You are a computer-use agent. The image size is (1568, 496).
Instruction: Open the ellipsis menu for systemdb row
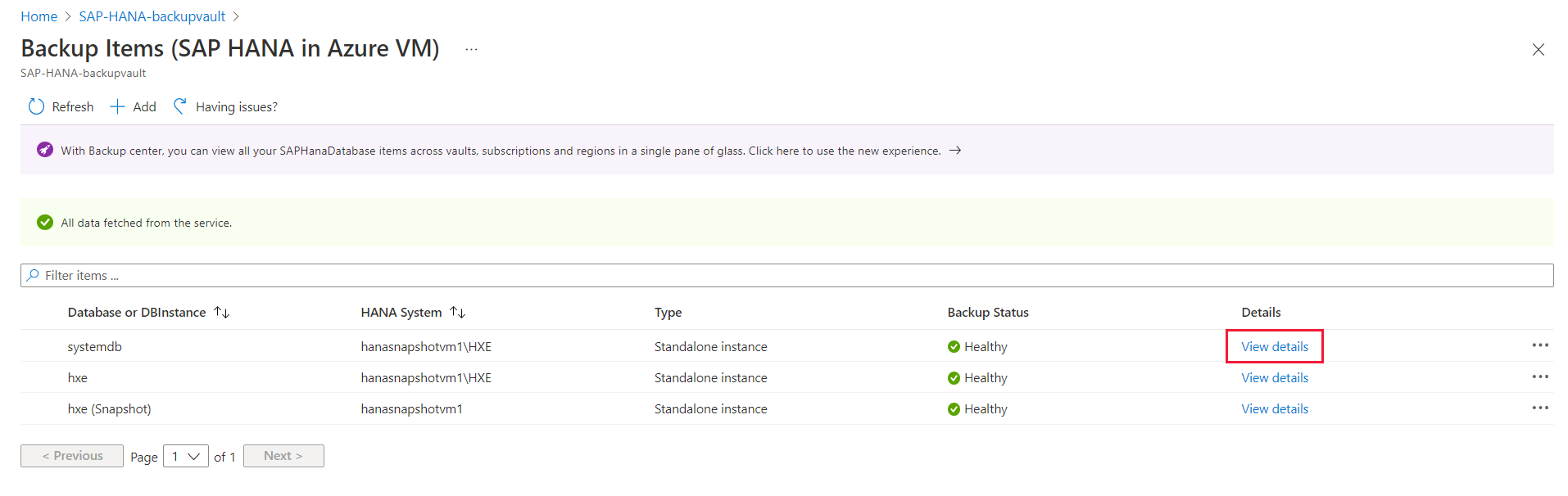pyautogui.click(x=1539, y=345)
